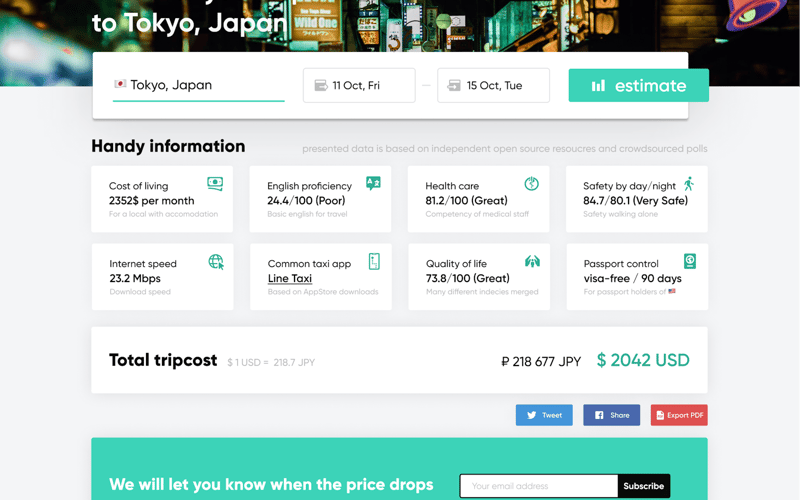Open the departure date calendar icon

coord(321,85)
